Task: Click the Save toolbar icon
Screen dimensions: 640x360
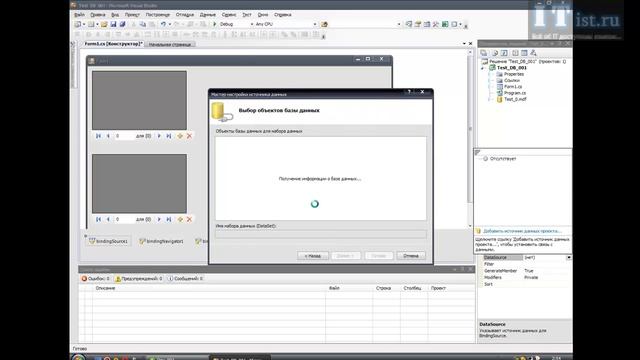Action: coord(113,24)
